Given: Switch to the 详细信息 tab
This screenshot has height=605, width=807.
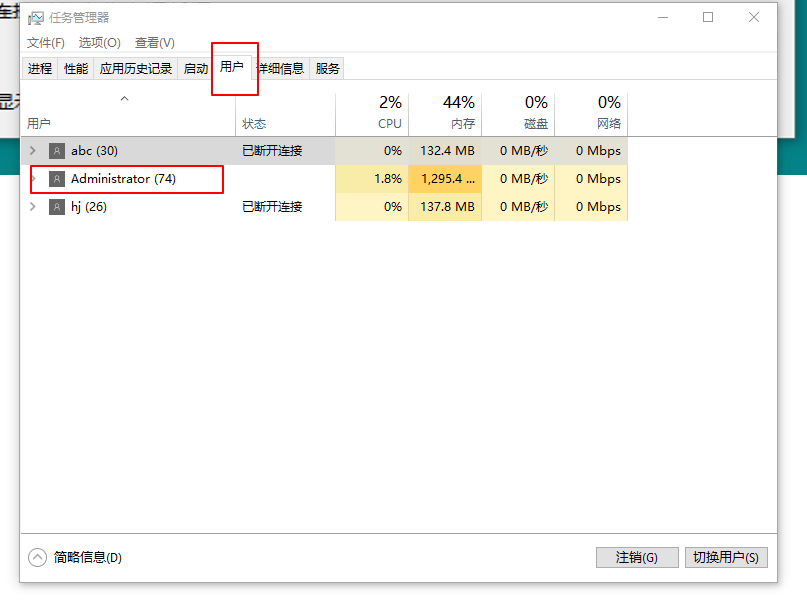Looking at the screenshot, I should [281, 68].
